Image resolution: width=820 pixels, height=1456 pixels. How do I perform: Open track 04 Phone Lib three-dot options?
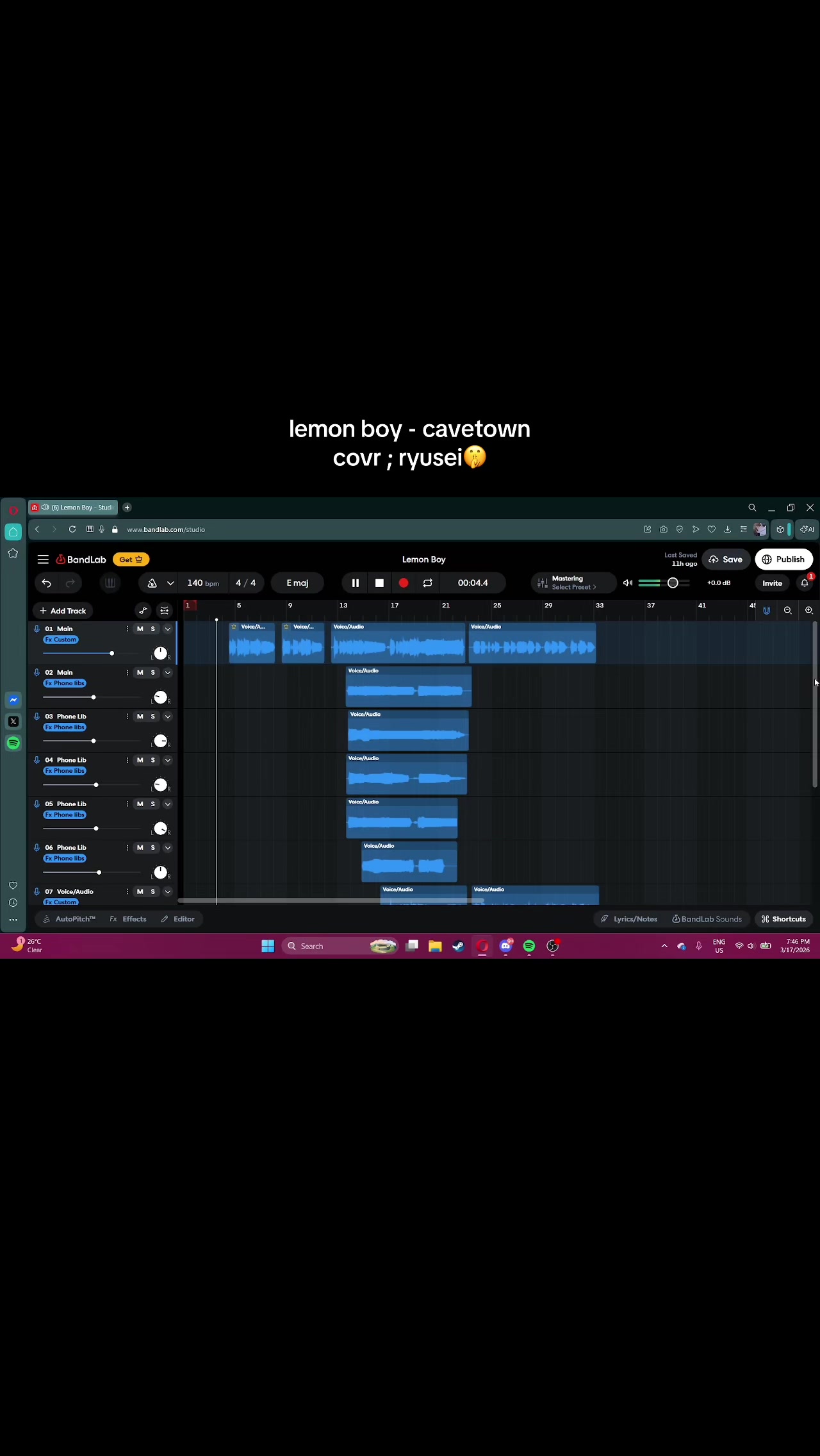click(x=127, y=760)
